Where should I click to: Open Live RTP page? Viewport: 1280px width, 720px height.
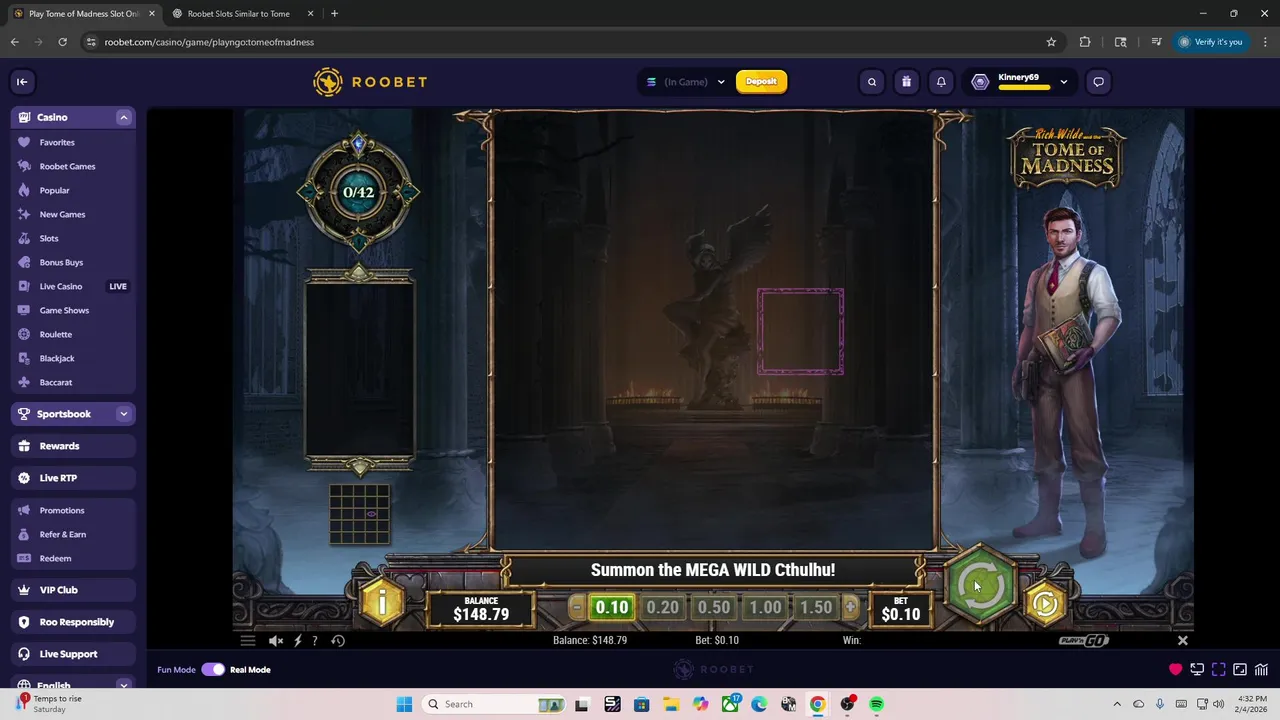click(x=72, y=478)
